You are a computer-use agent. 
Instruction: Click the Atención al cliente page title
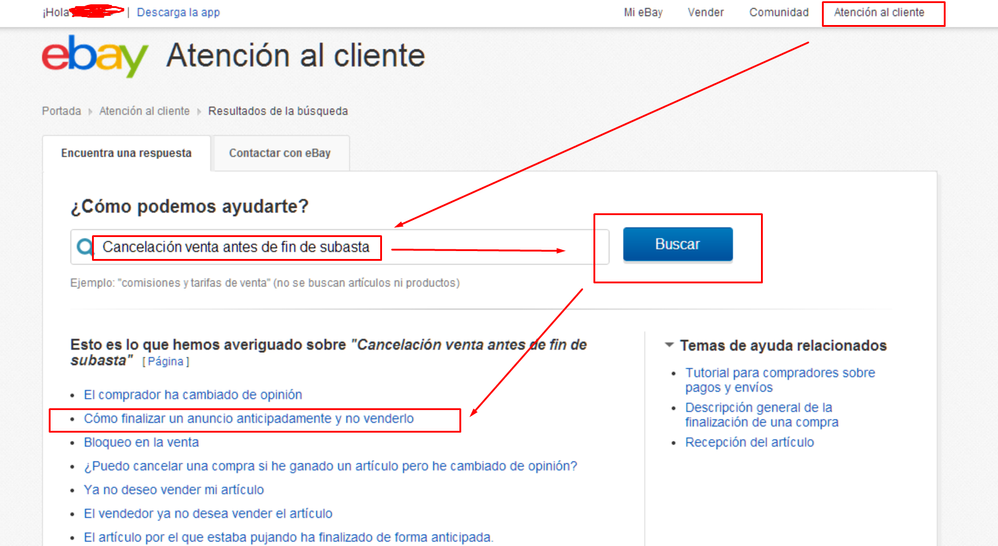(x=296, y=55)
